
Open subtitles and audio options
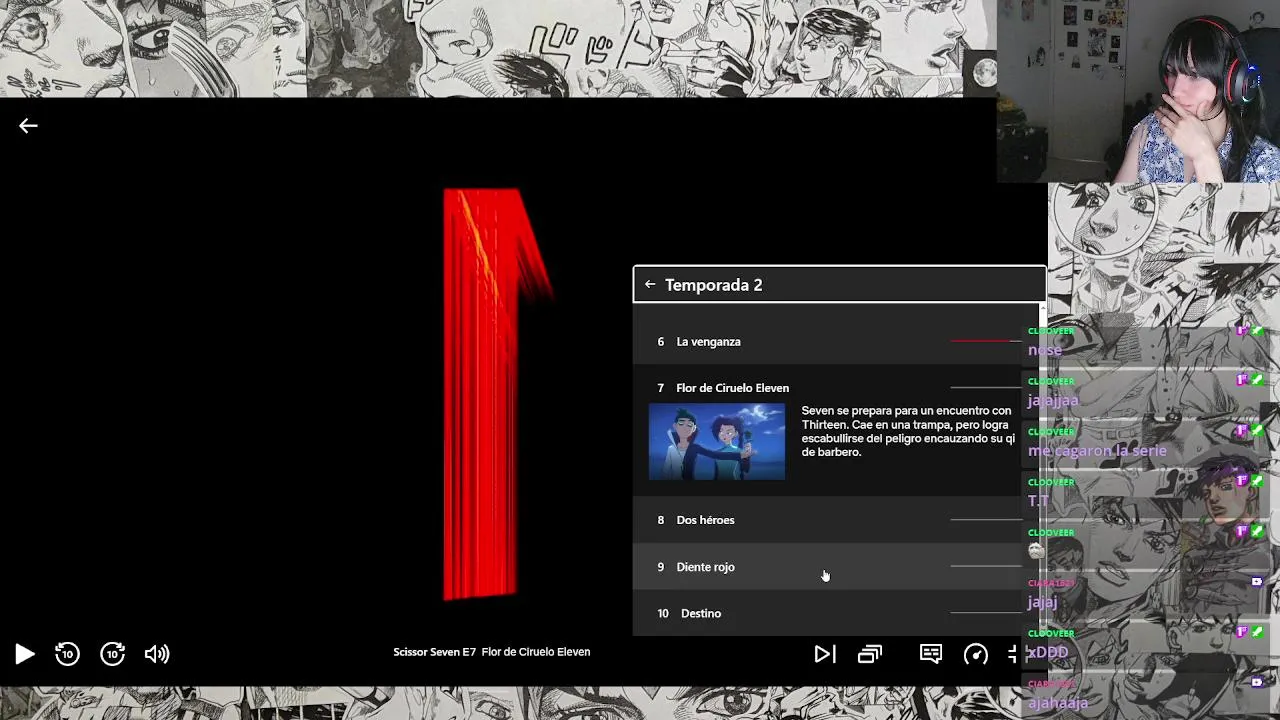click(x=931, y=654)
